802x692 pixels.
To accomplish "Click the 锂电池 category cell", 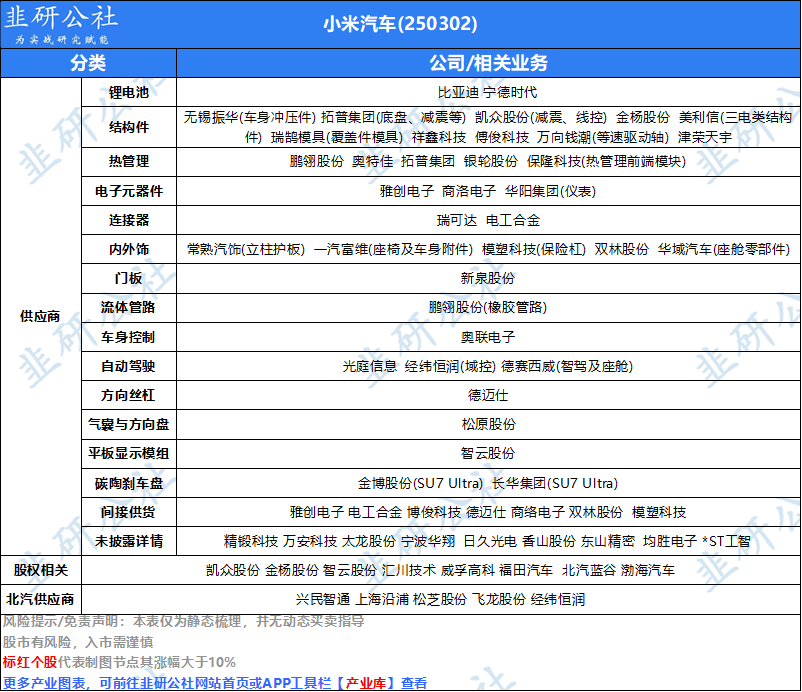I will tap(128, 91).
